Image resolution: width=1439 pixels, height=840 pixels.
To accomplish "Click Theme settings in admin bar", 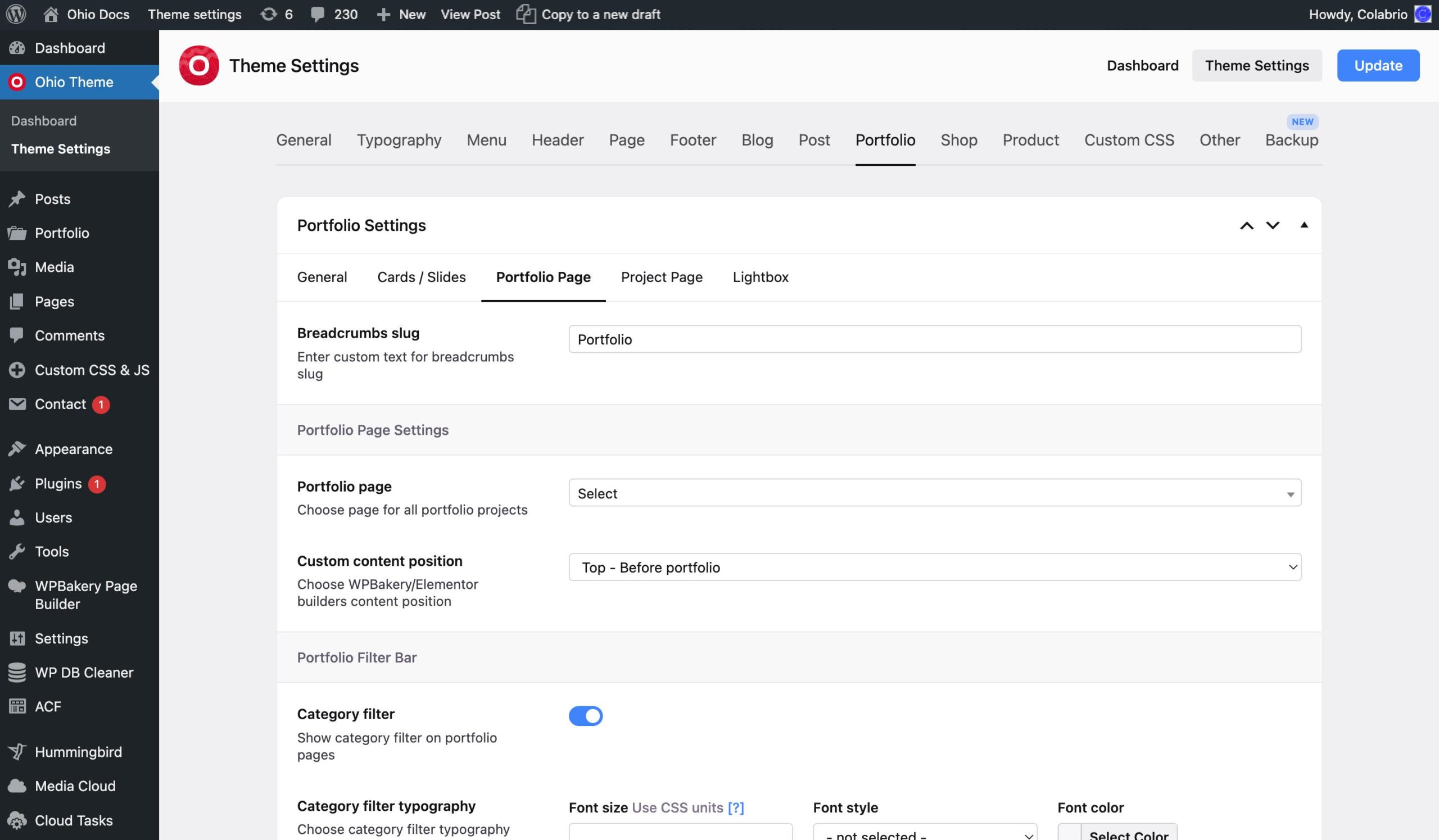I will tap(194, 14).
